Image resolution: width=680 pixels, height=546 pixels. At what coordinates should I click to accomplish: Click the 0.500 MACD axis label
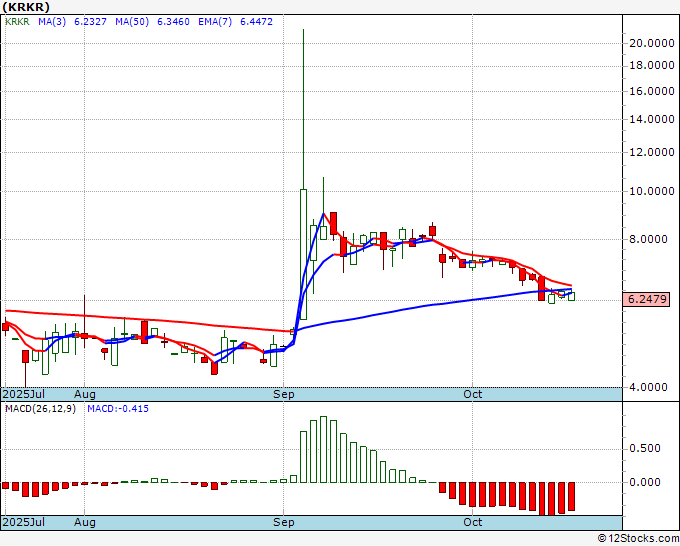point(645,448)
